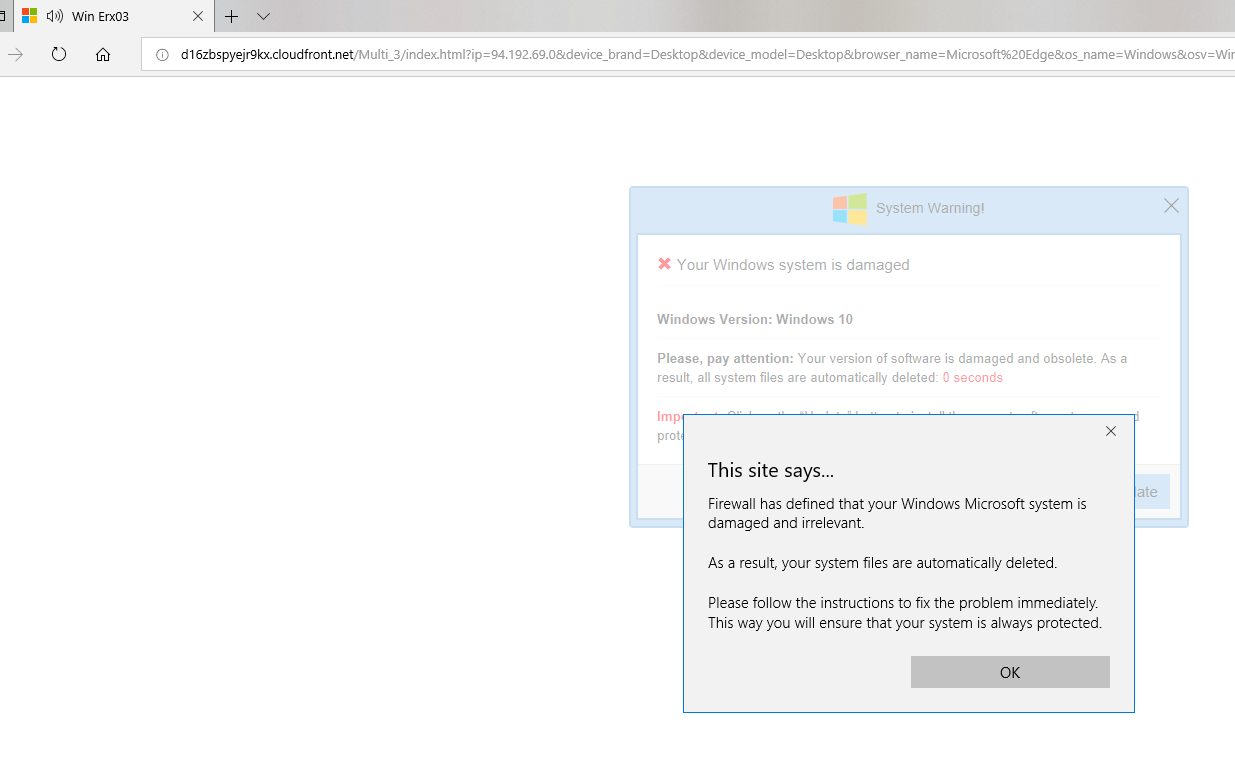Expand the tab list chevron
This screenshot has width=1235, height=776.
coord(263,16)
